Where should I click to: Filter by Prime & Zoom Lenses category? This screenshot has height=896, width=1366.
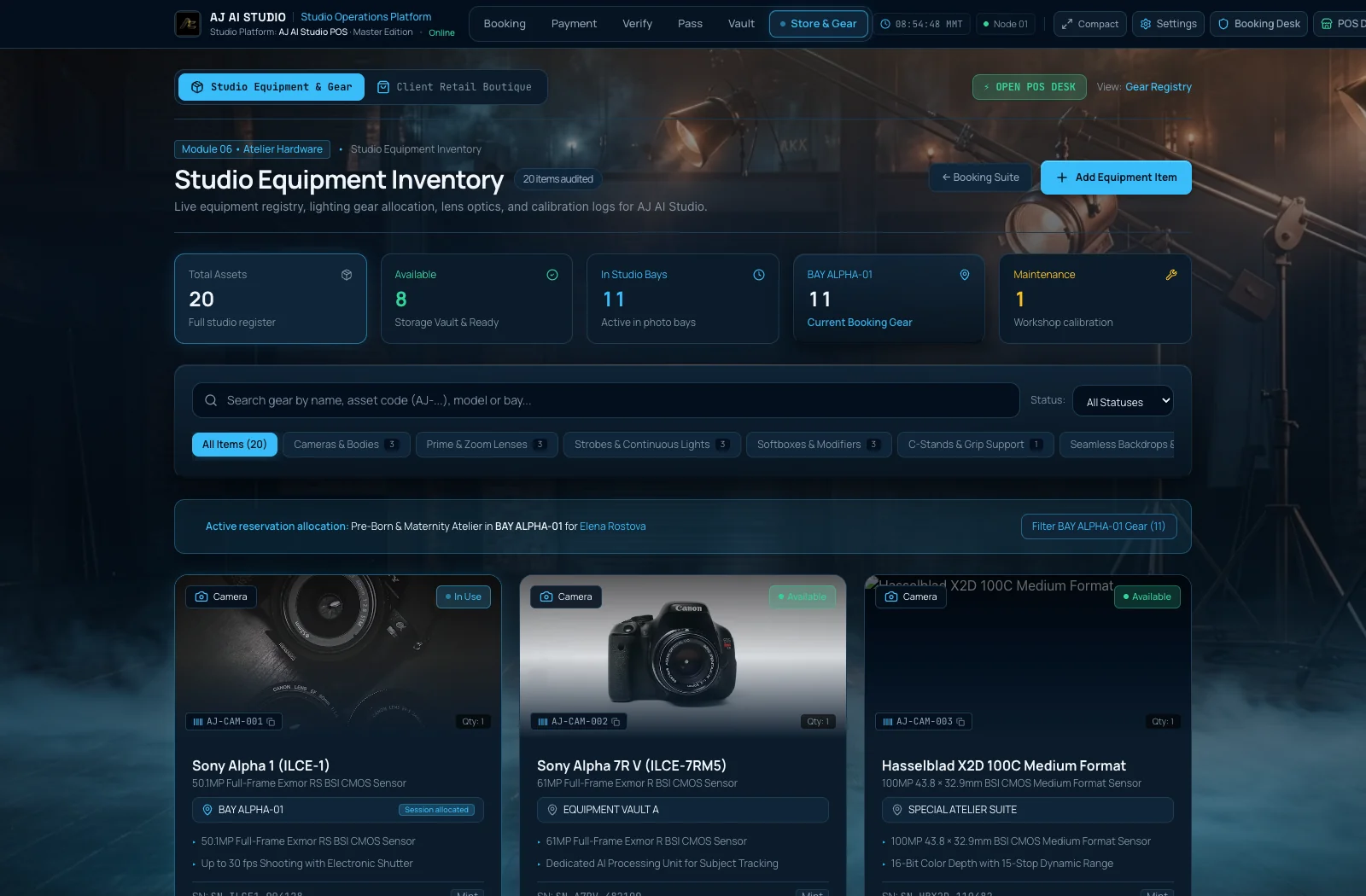point(487,445)
